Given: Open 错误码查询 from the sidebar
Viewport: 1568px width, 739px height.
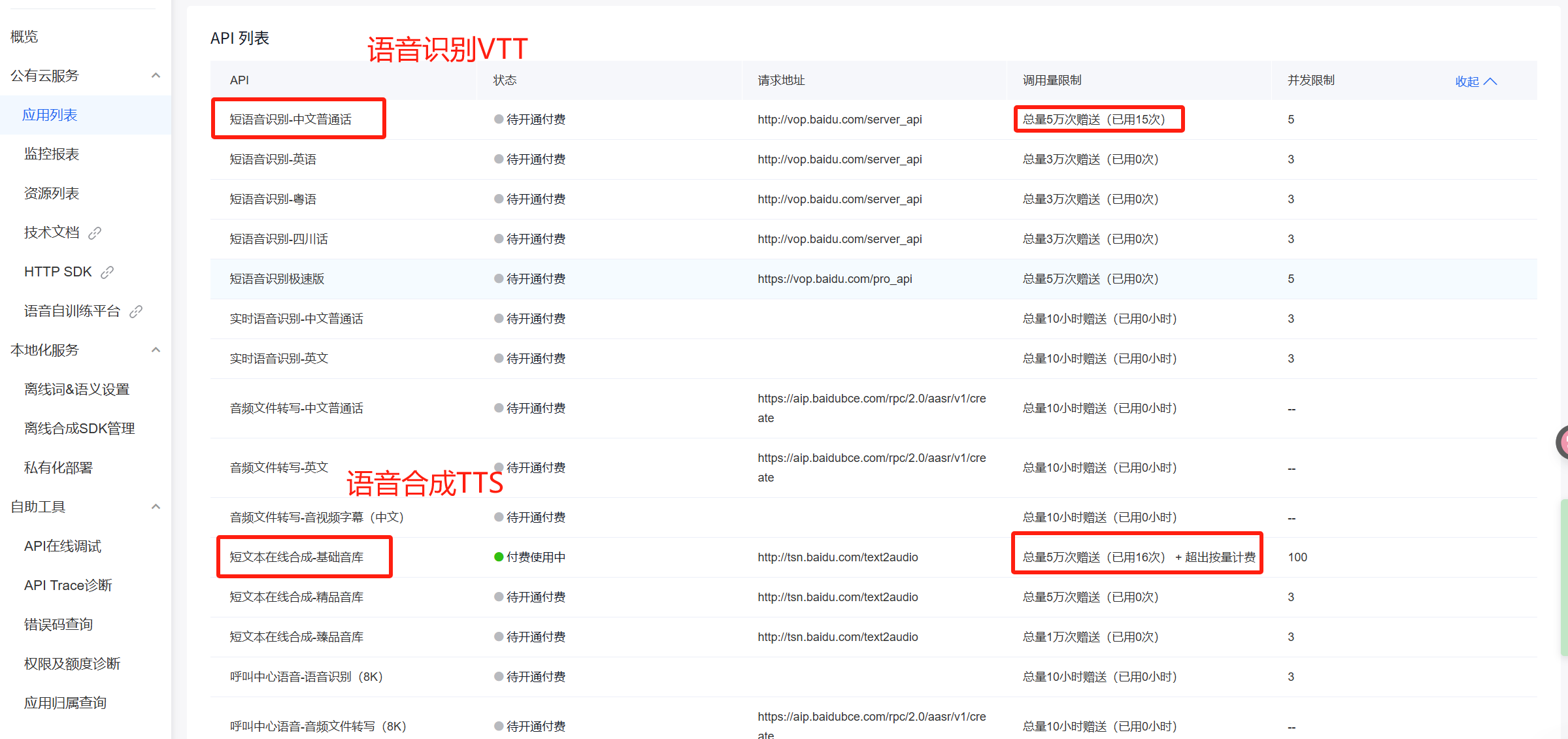Looking at the screenshot, I should tap(58, 625).
